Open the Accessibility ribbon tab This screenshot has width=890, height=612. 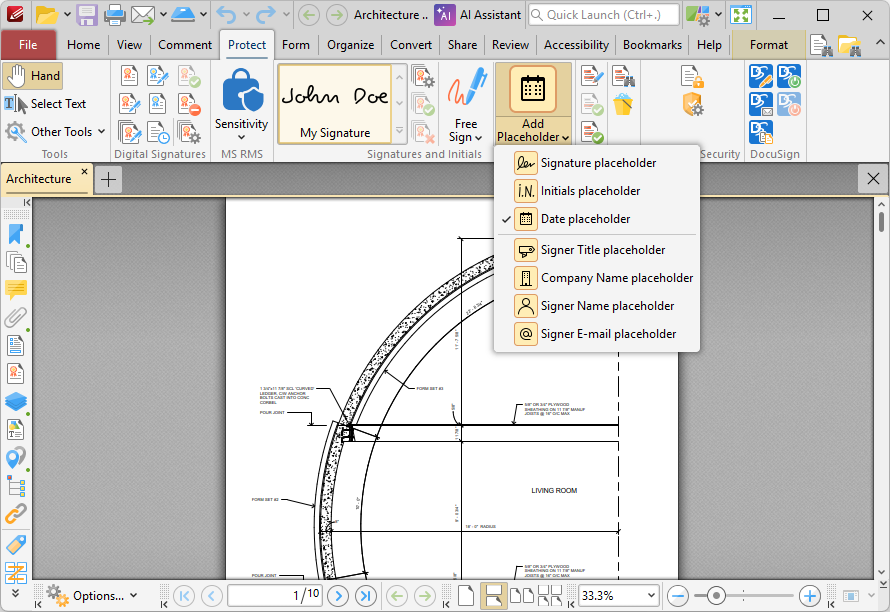click(576, 45)
